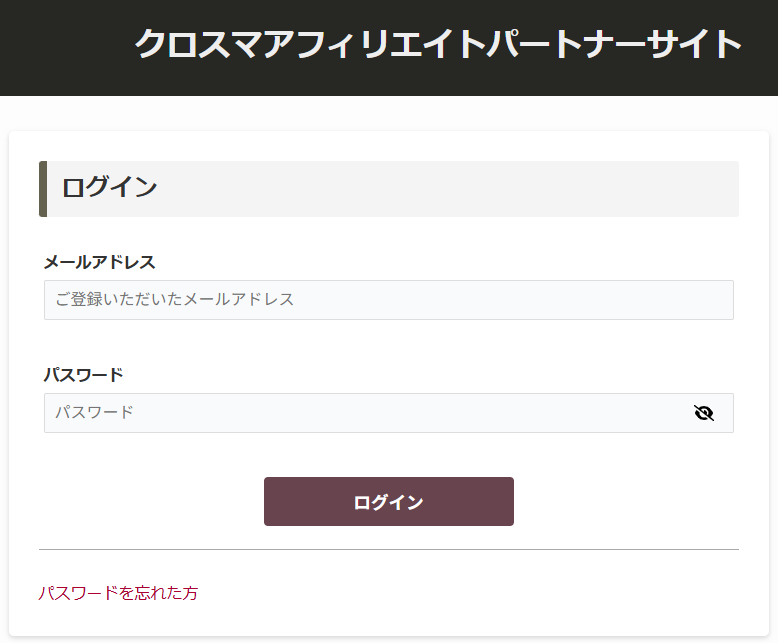The width and height of the screenshot is (778, 643).
Task: Select the パスワード field label
Action: [x=83, y=375]
